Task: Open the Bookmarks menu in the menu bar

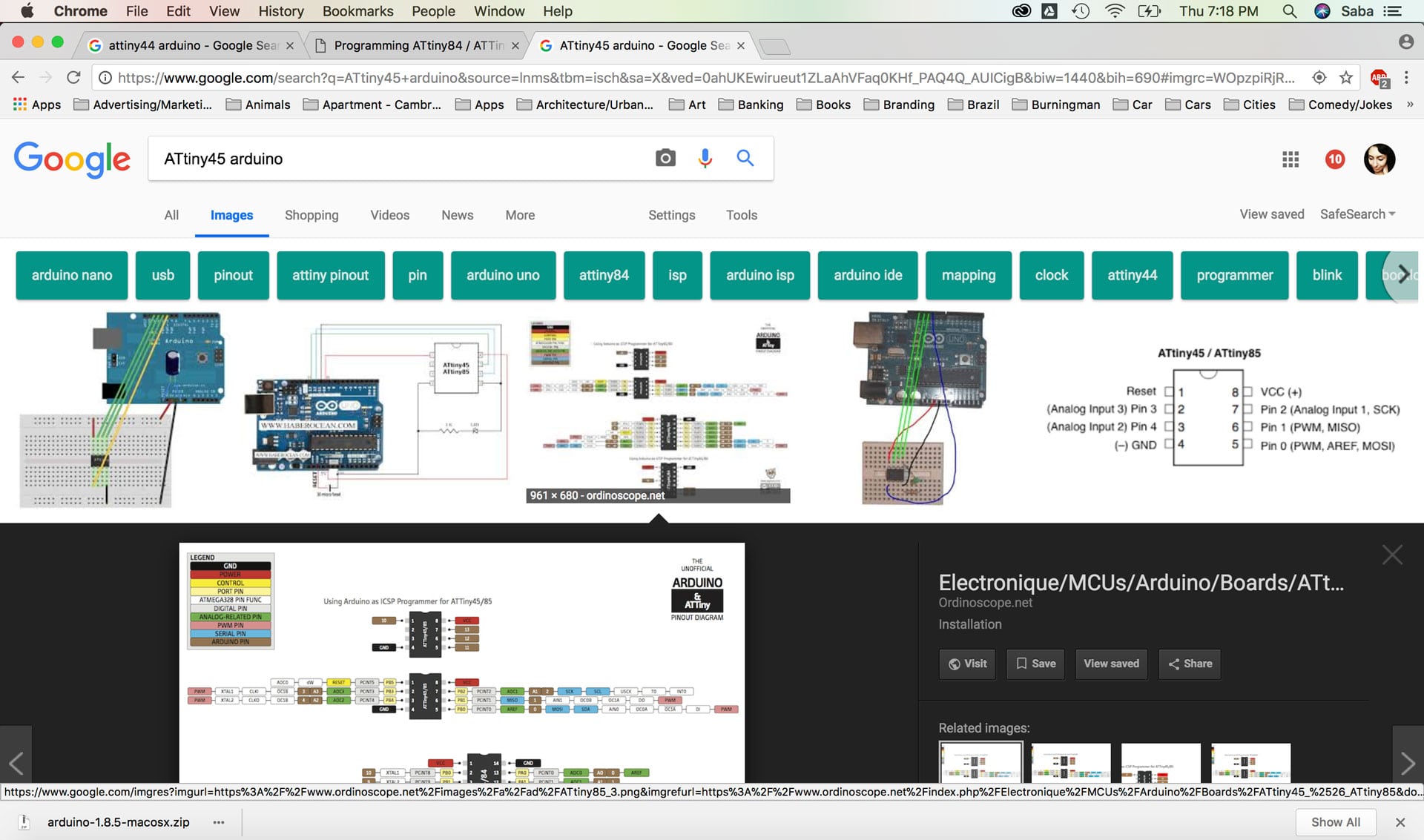Action: tap(357, 11)
